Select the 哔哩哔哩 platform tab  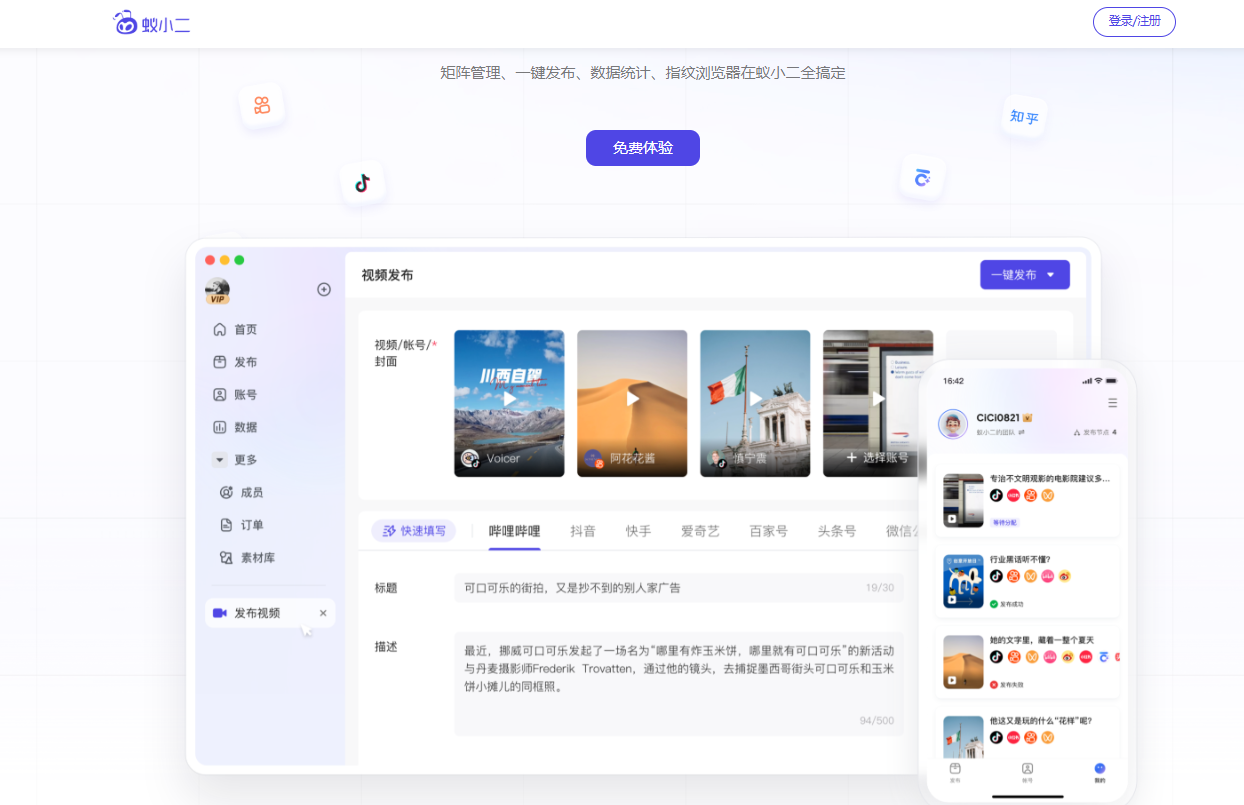click(514, 531)
